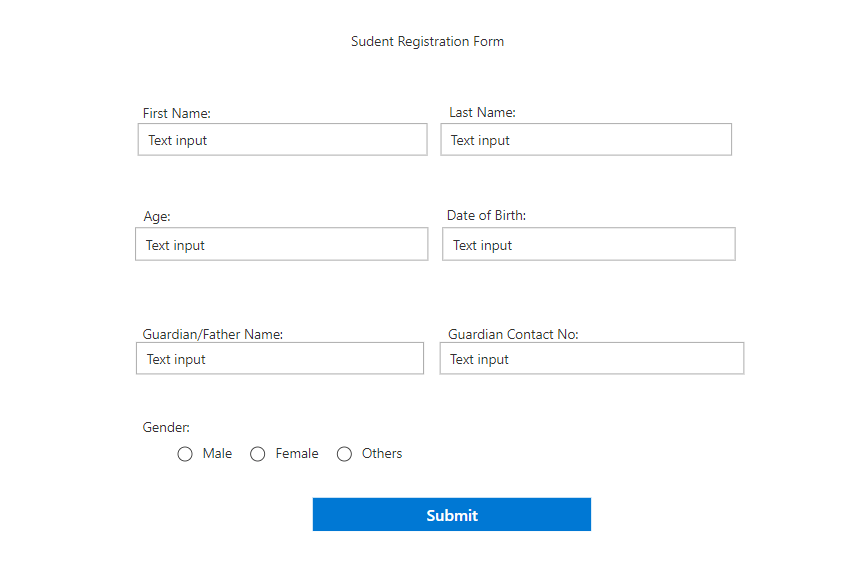Click into the Age text box
This screenshot has height=573, width=854.
point(281,244)
